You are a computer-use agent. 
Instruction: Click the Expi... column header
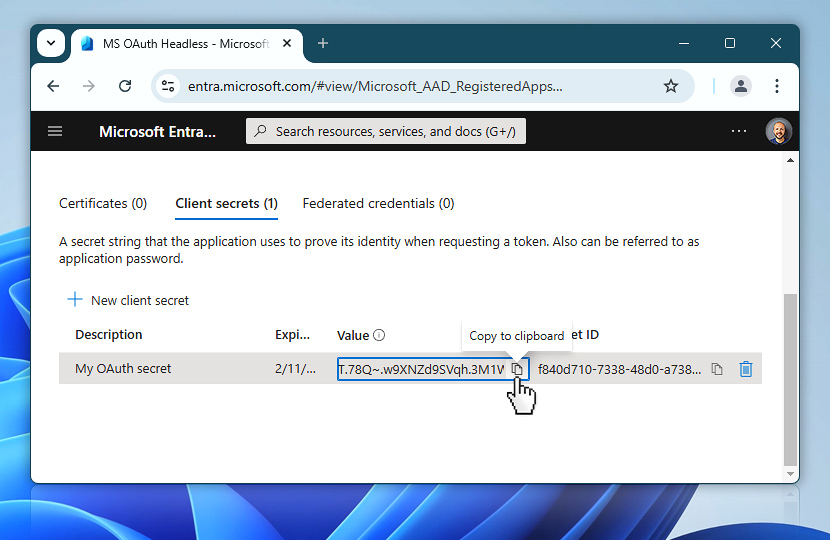pos(292,335)
